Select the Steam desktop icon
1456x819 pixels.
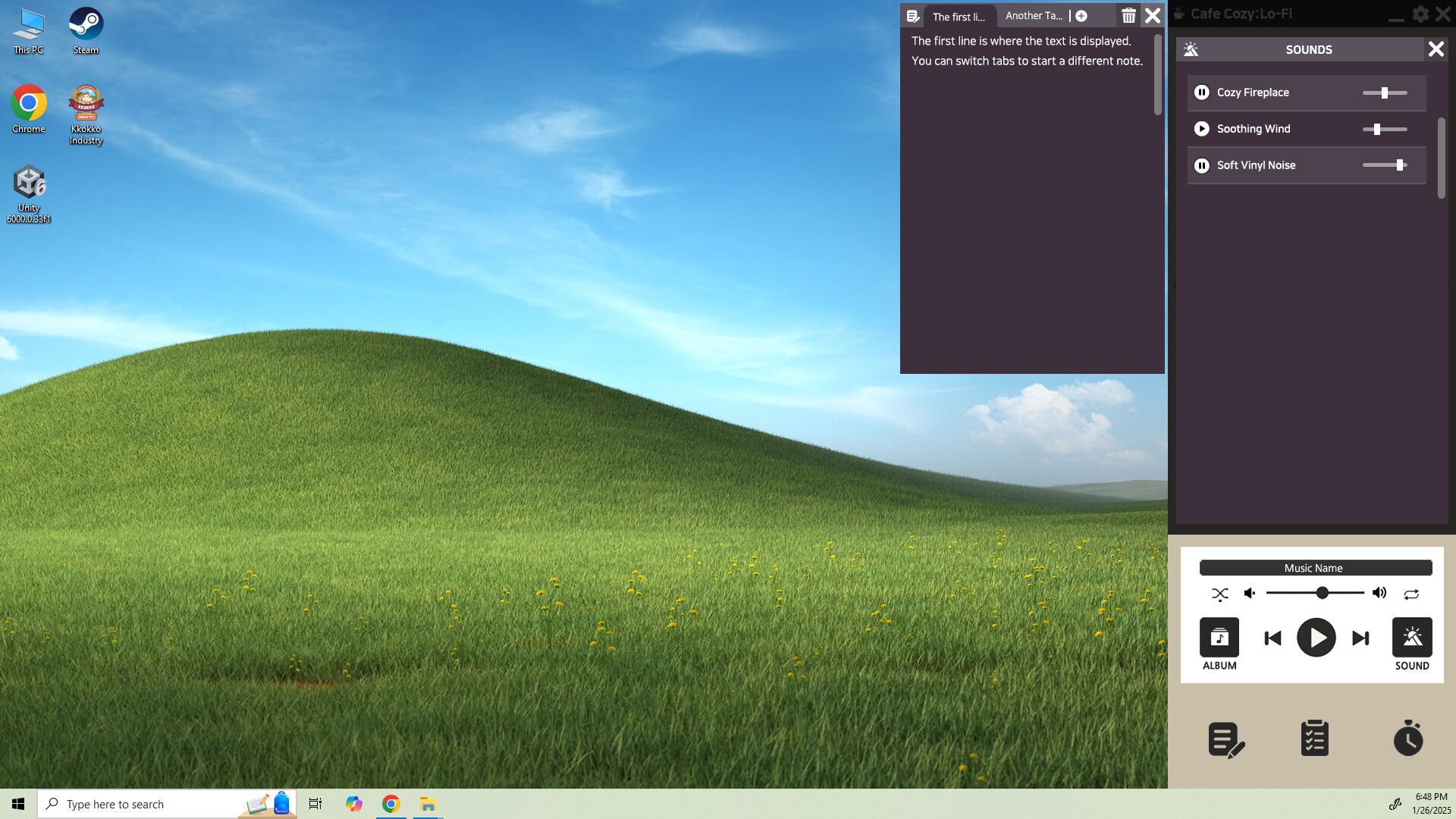[86, 32]
